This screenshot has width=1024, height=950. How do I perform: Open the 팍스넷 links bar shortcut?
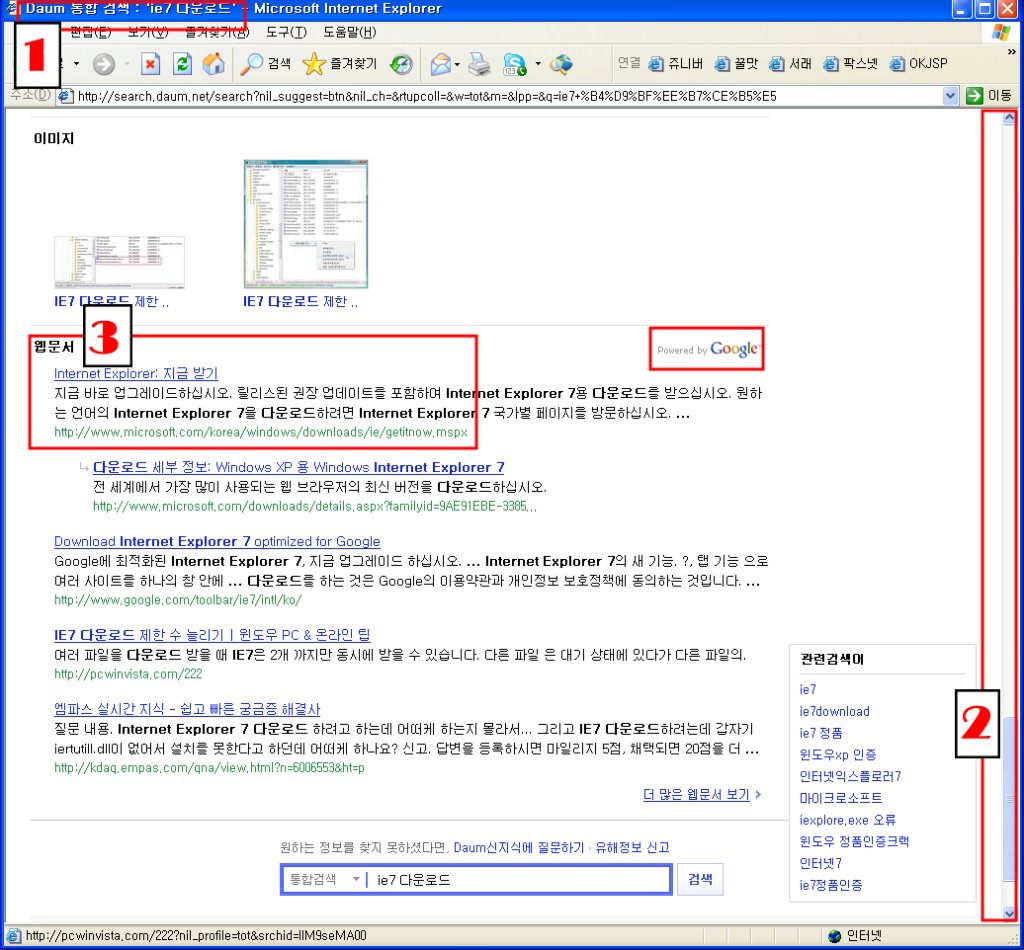[850, 63]
